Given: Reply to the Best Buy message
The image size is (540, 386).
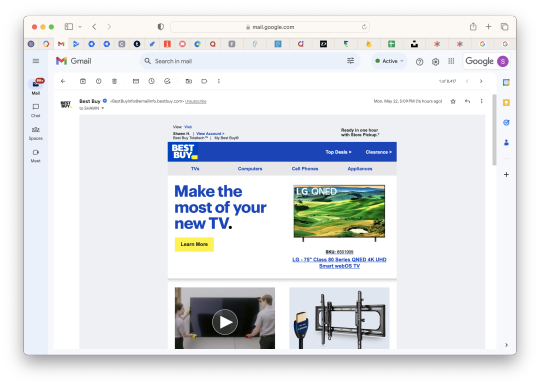Looking at the screenshot, I should 467,101.
